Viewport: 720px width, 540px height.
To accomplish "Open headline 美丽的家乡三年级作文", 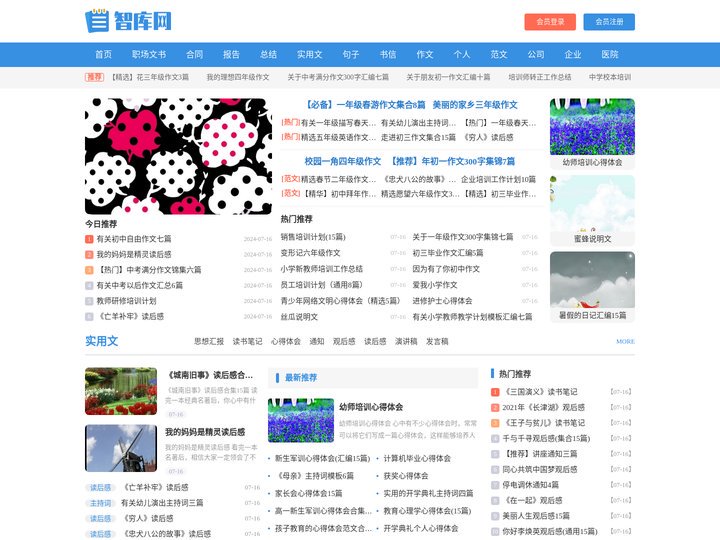I will (475, 105).
